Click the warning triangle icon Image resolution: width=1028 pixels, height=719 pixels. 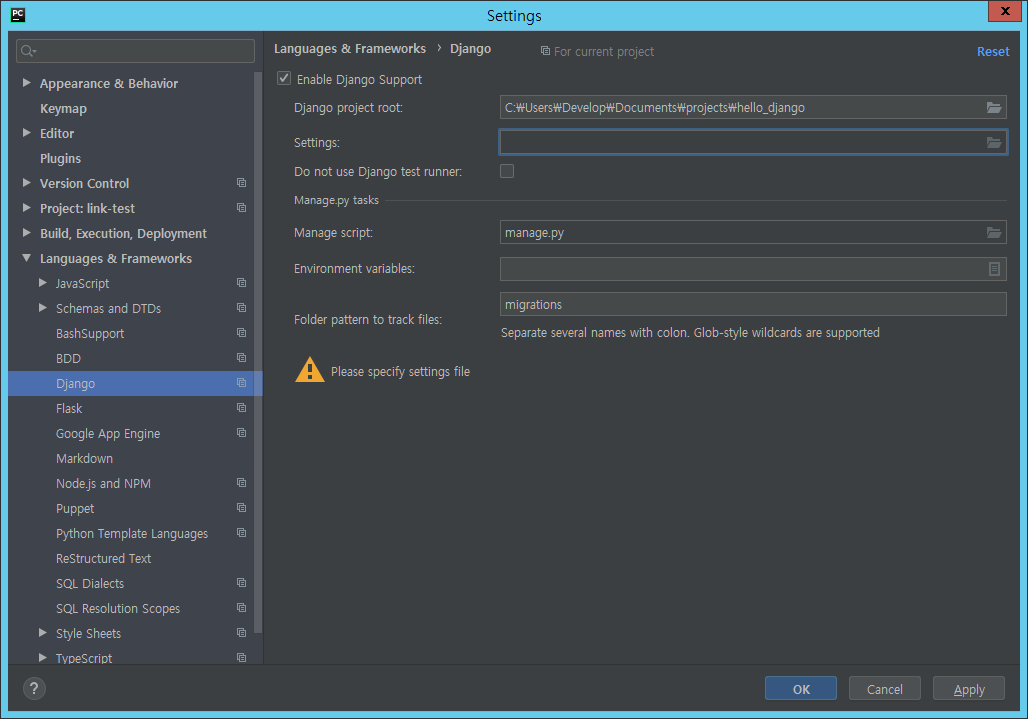click(x=309, y=370)
